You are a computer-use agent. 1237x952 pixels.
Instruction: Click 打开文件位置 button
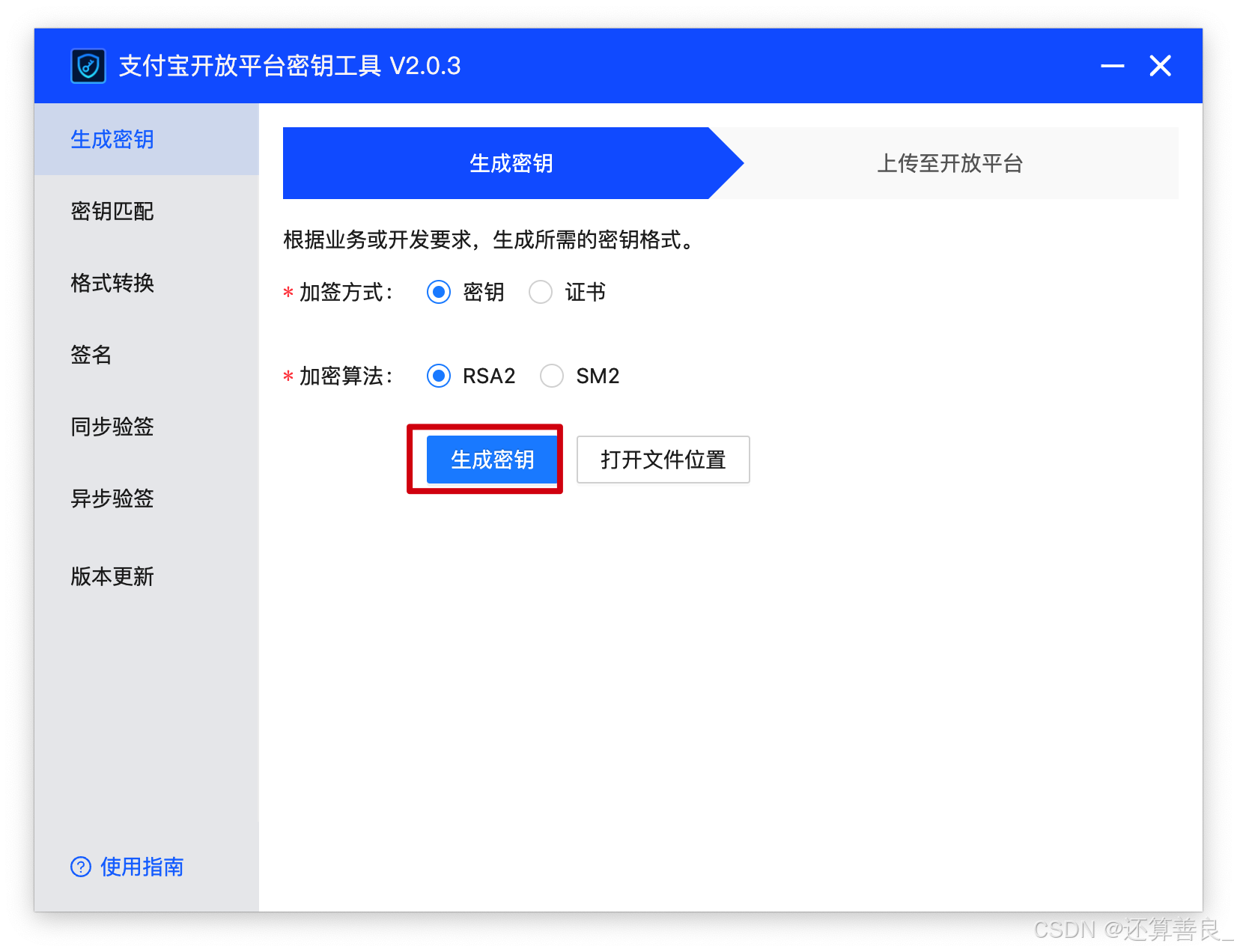click(663, 460)
